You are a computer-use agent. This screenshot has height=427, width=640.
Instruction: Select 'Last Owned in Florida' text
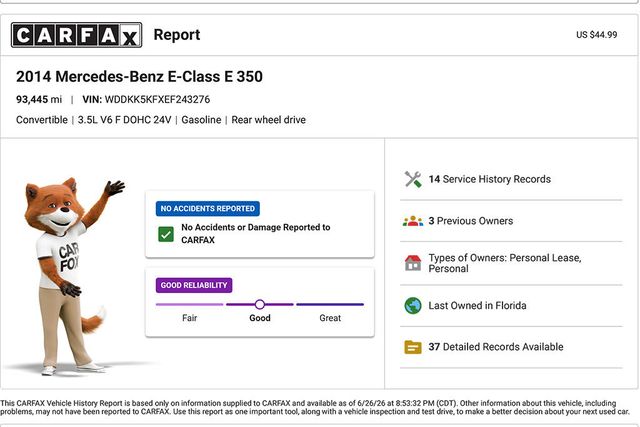[477, 305]
